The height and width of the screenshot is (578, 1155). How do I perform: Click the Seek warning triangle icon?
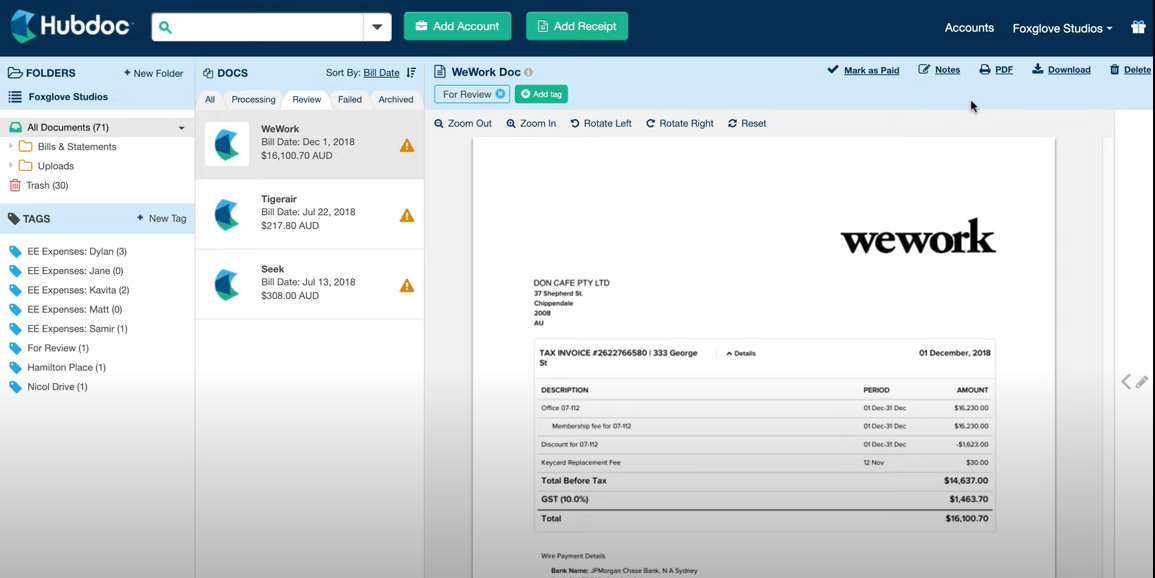[407, 286]
